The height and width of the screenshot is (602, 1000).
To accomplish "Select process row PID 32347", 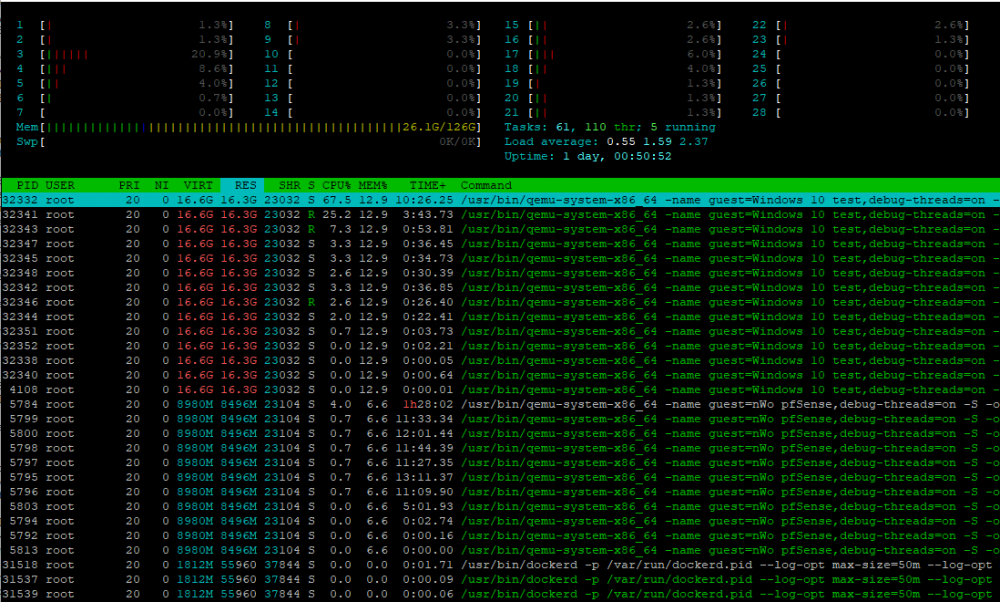I will [500, 244].
